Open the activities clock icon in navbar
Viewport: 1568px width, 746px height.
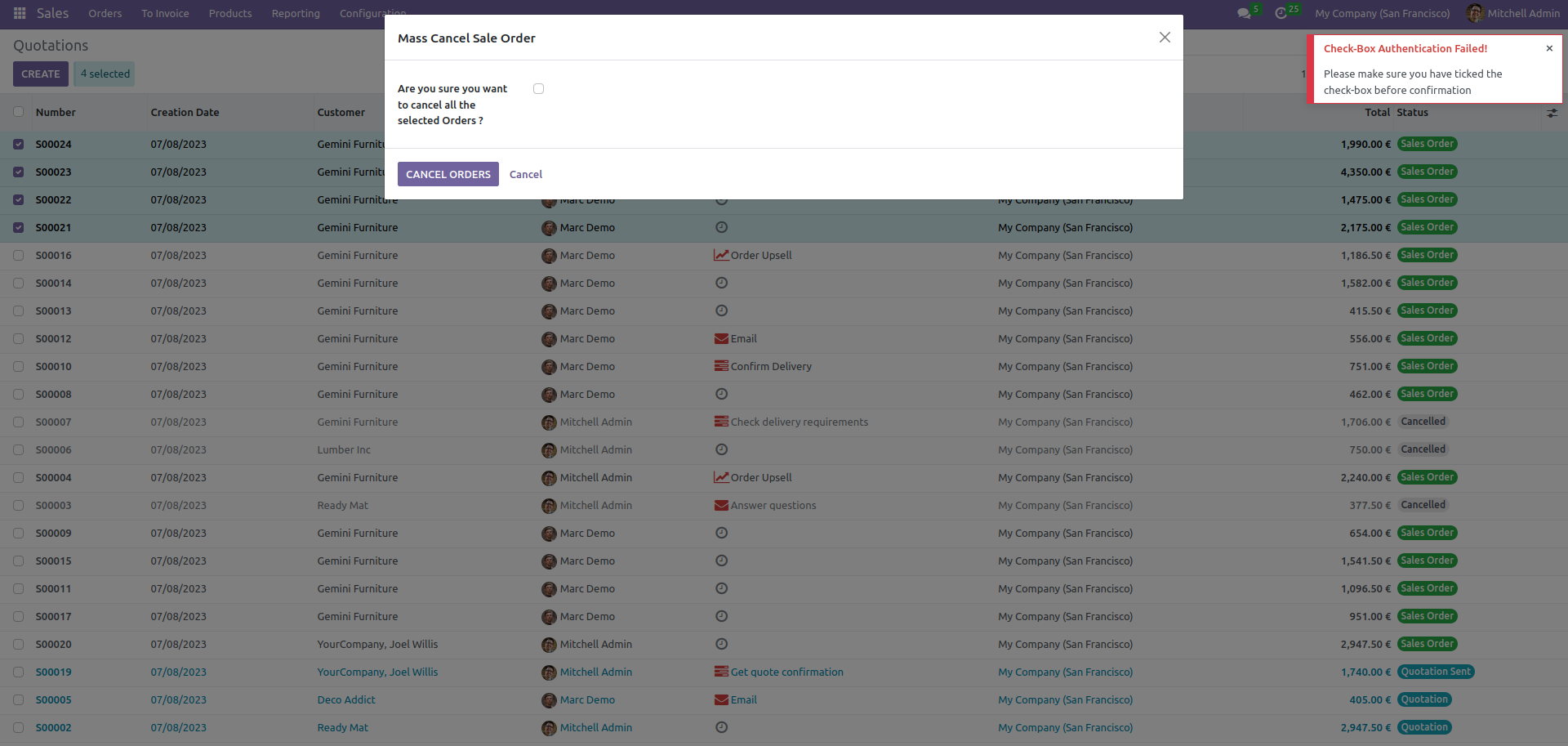tap(1281, 13)
